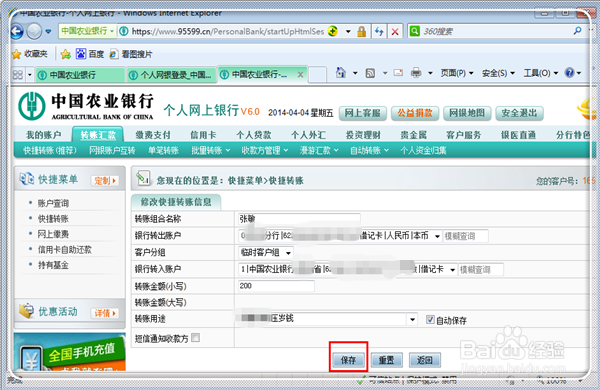Image resolution: width=600 pixels, height=390 pixels.
Task: Select the 转账汇款 tab
Action: [x=98, y=135]
